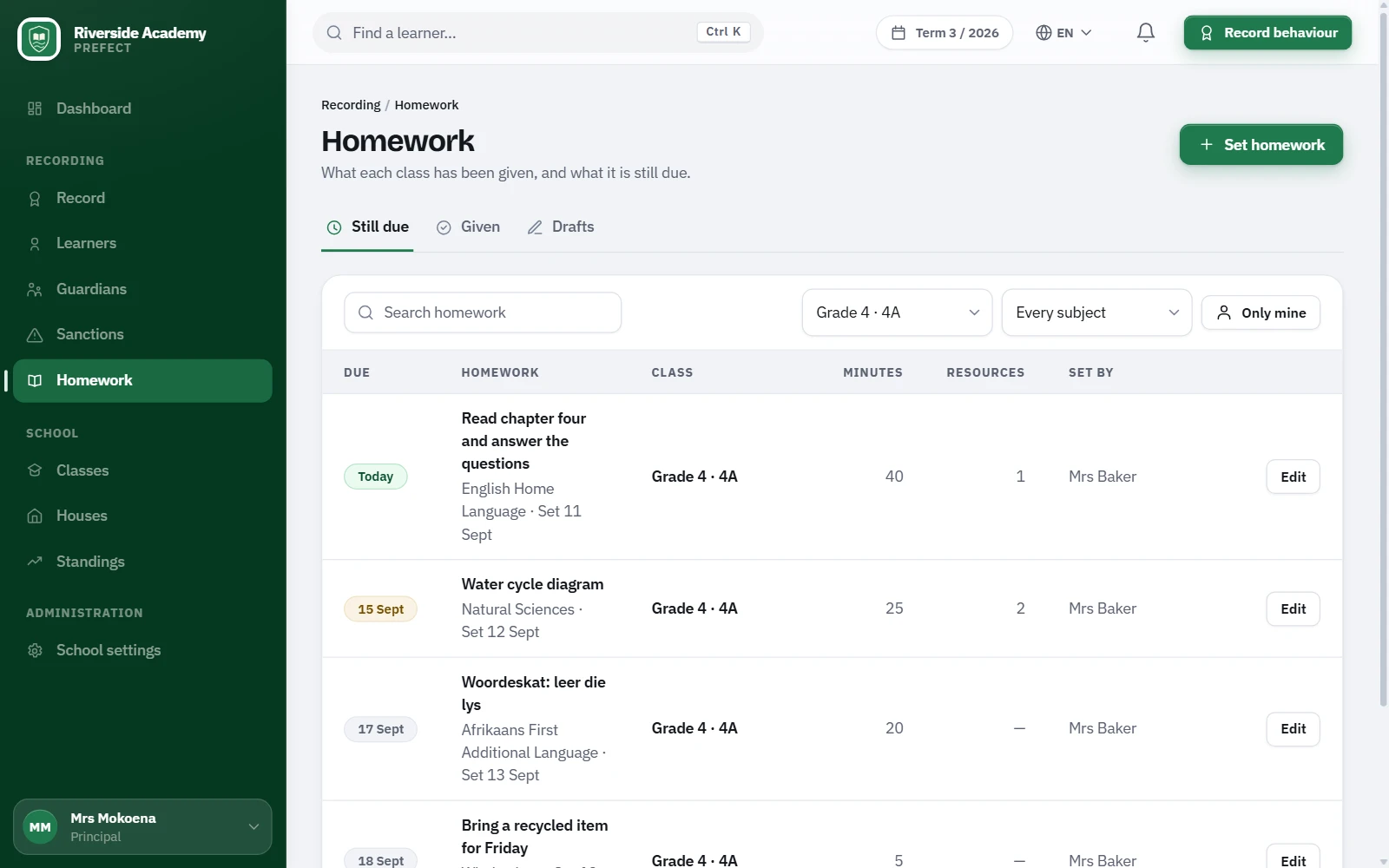View the Standings page
The width and height of the screenshot is (1389, 868).
click(x=142, y=562)
